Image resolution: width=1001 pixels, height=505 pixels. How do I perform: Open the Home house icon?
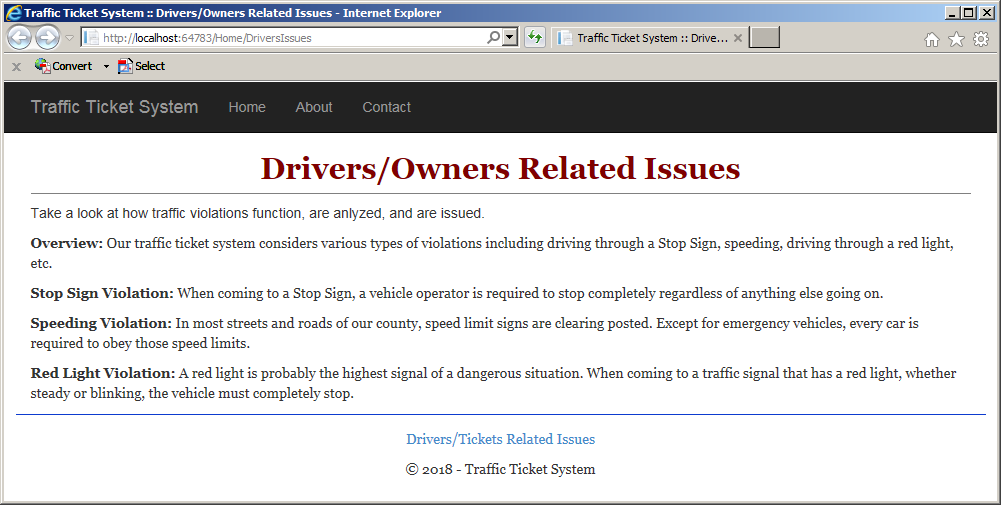931,40
